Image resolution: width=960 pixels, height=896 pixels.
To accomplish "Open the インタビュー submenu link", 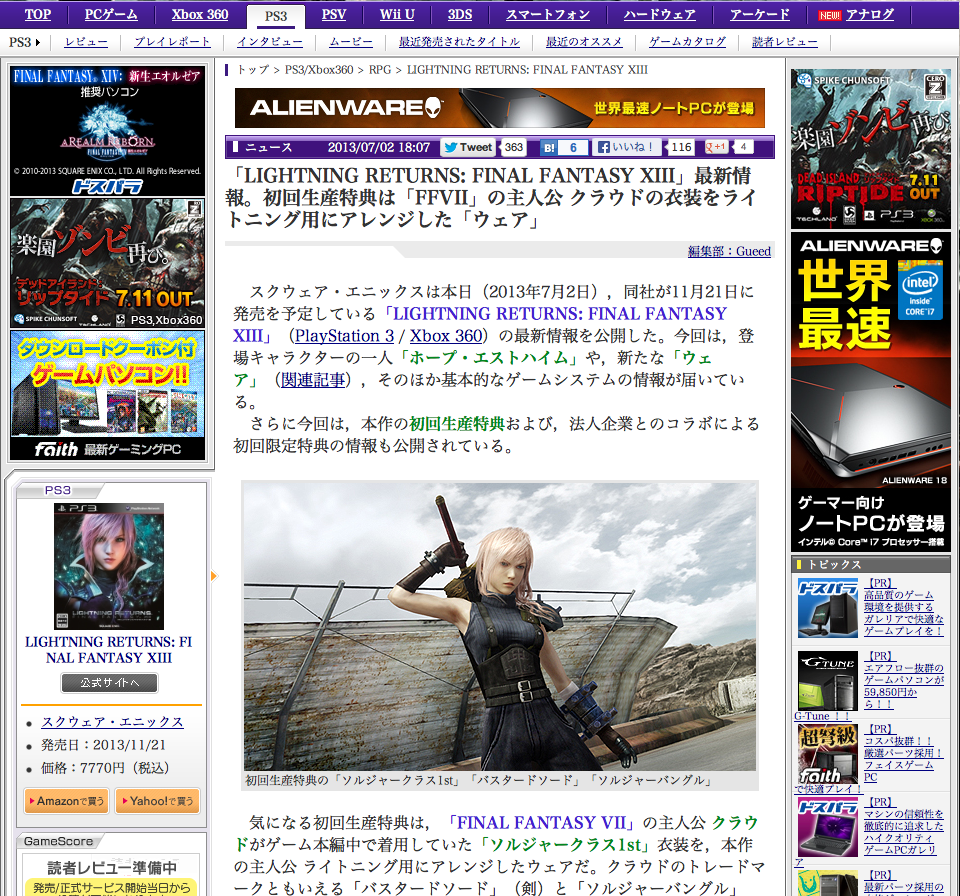I will [270, 42].
